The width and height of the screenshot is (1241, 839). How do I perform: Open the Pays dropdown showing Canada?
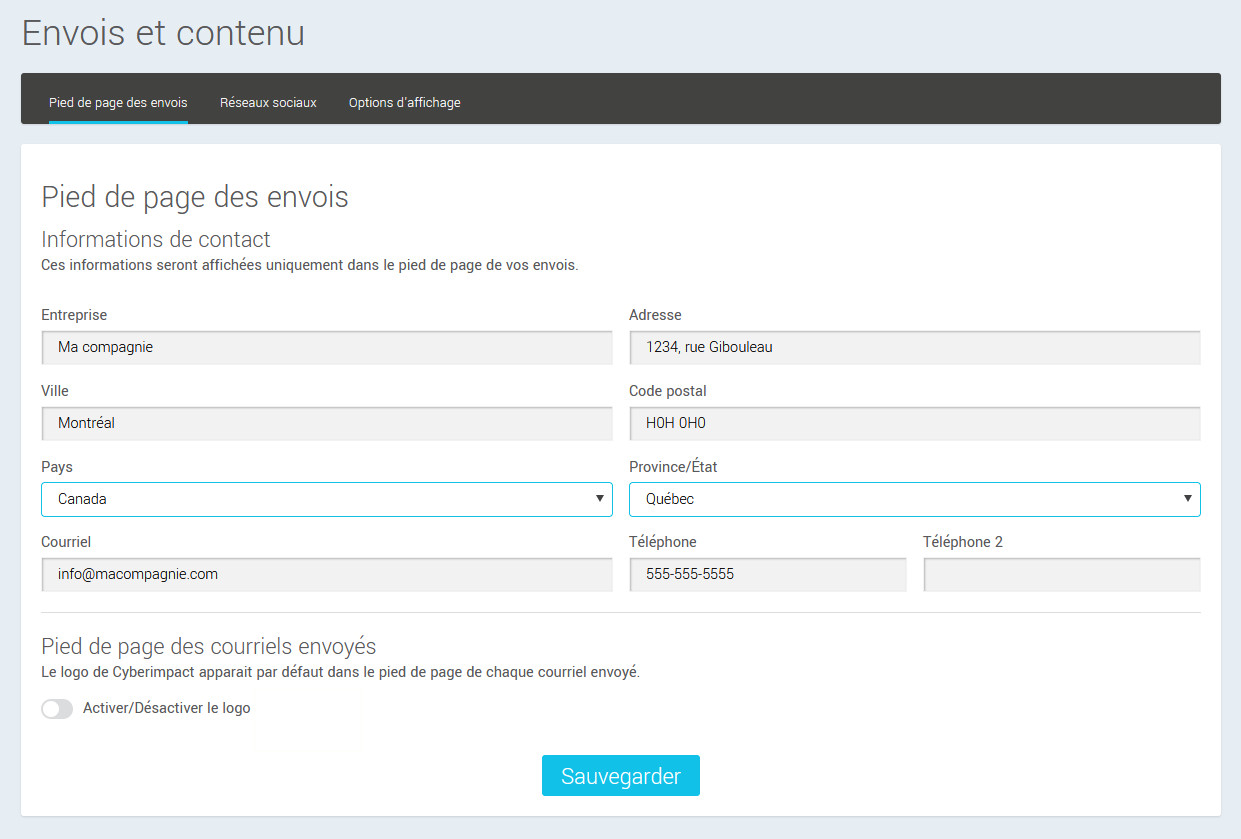point(326,499)
